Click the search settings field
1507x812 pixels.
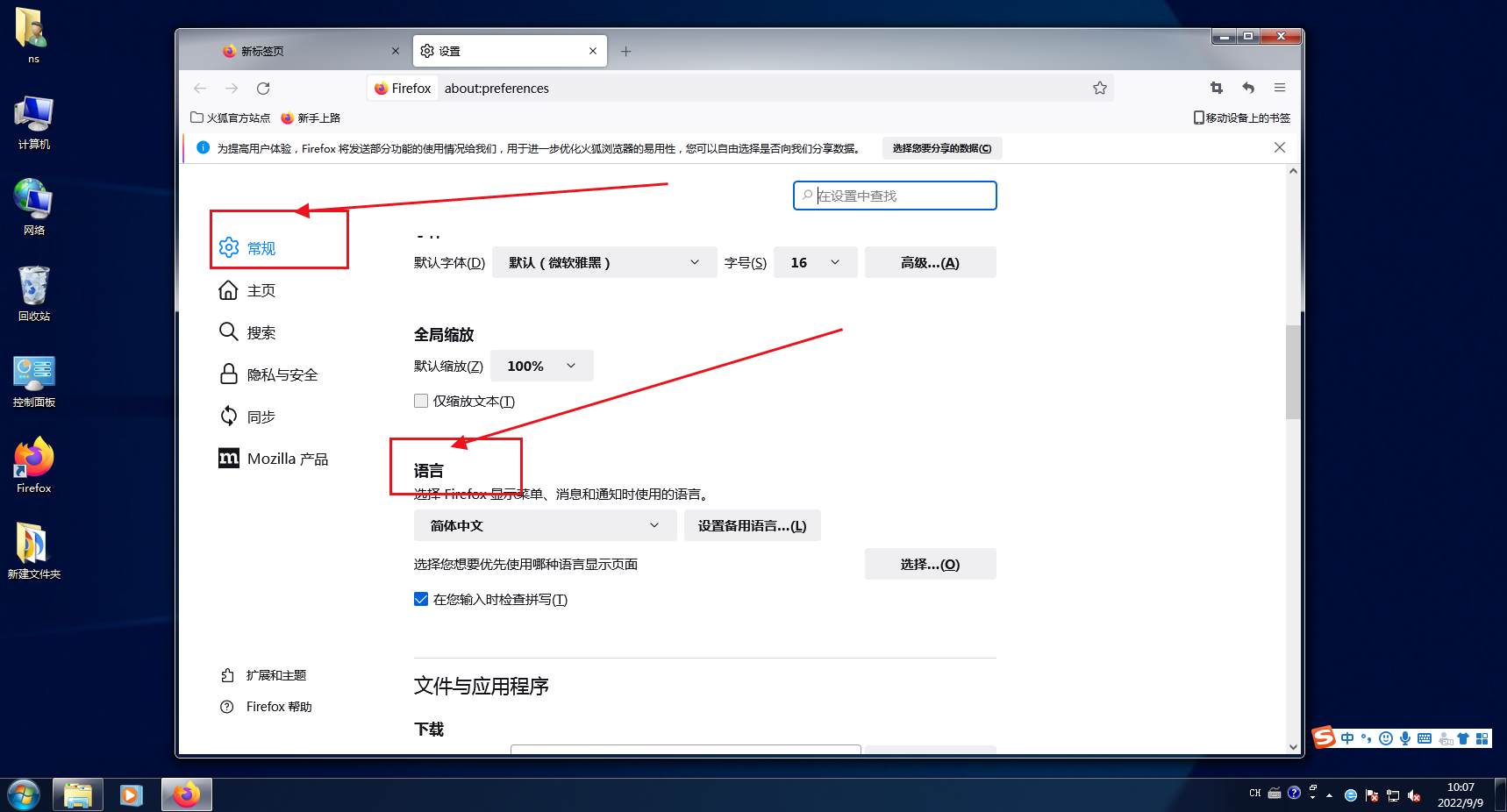[895, 196]
